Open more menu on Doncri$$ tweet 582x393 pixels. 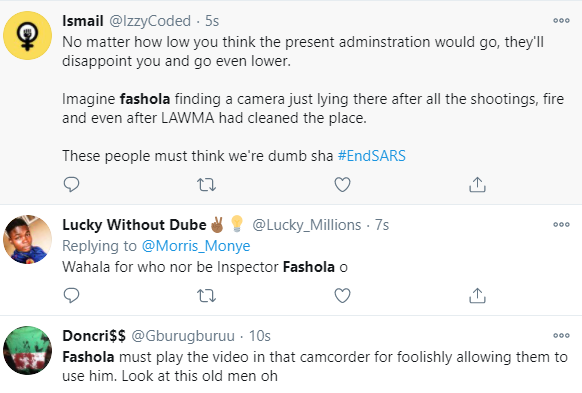pos(561,335)
